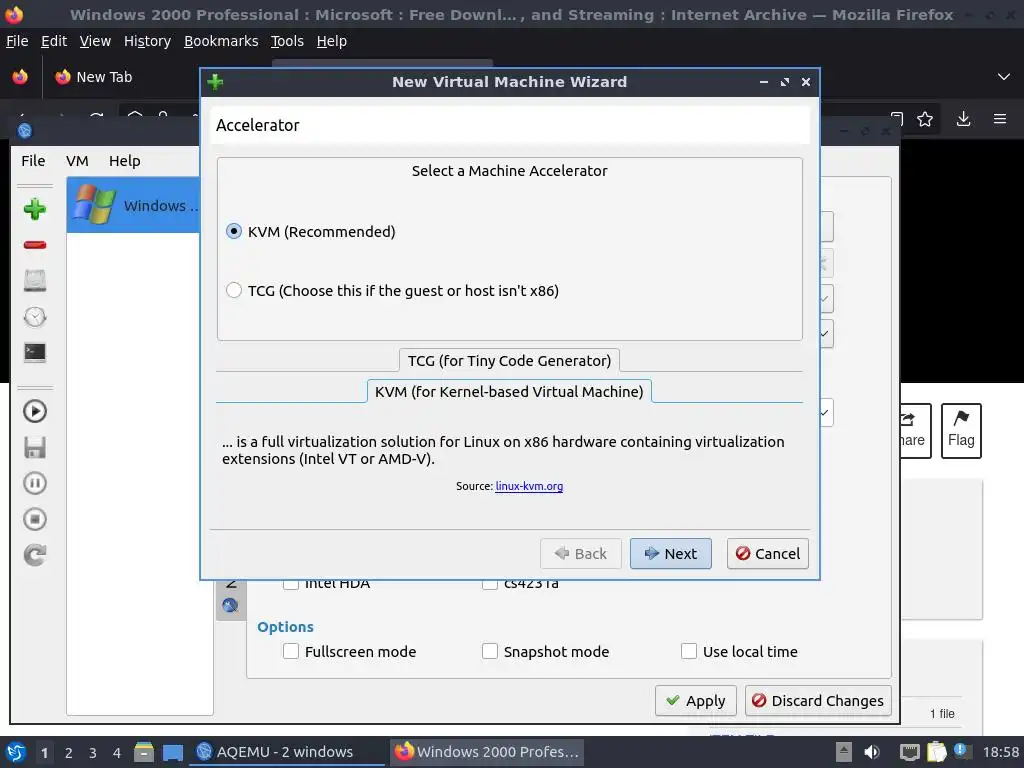Click the clock snapshot icon in AQEMU sidebar
Image resolution: width=1024 pixels, height=768 pixels.
[35, 317]
